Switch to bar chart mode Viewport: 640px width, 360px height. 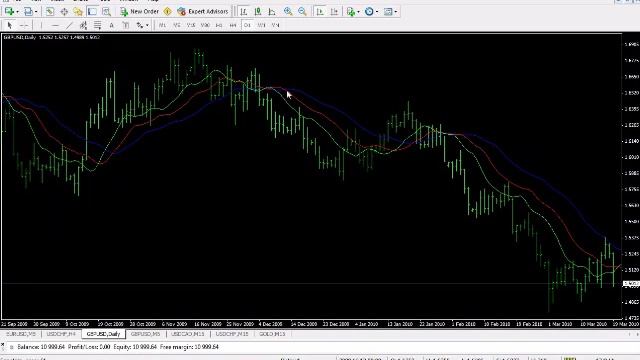tap(244, 11)
